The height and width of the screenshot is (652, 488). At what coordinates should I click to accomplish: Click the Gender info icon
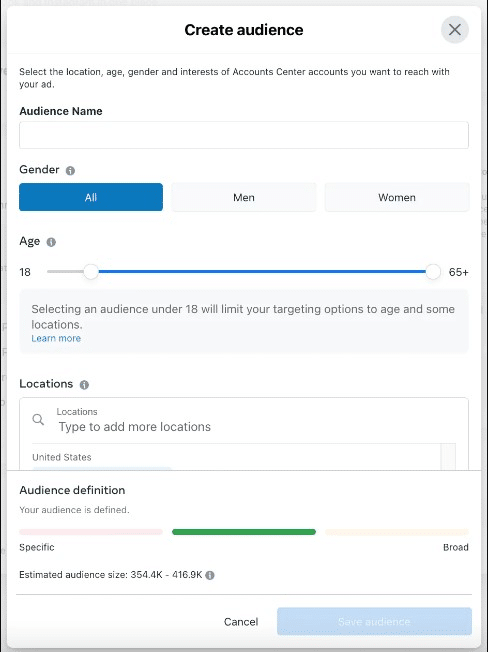70,170
